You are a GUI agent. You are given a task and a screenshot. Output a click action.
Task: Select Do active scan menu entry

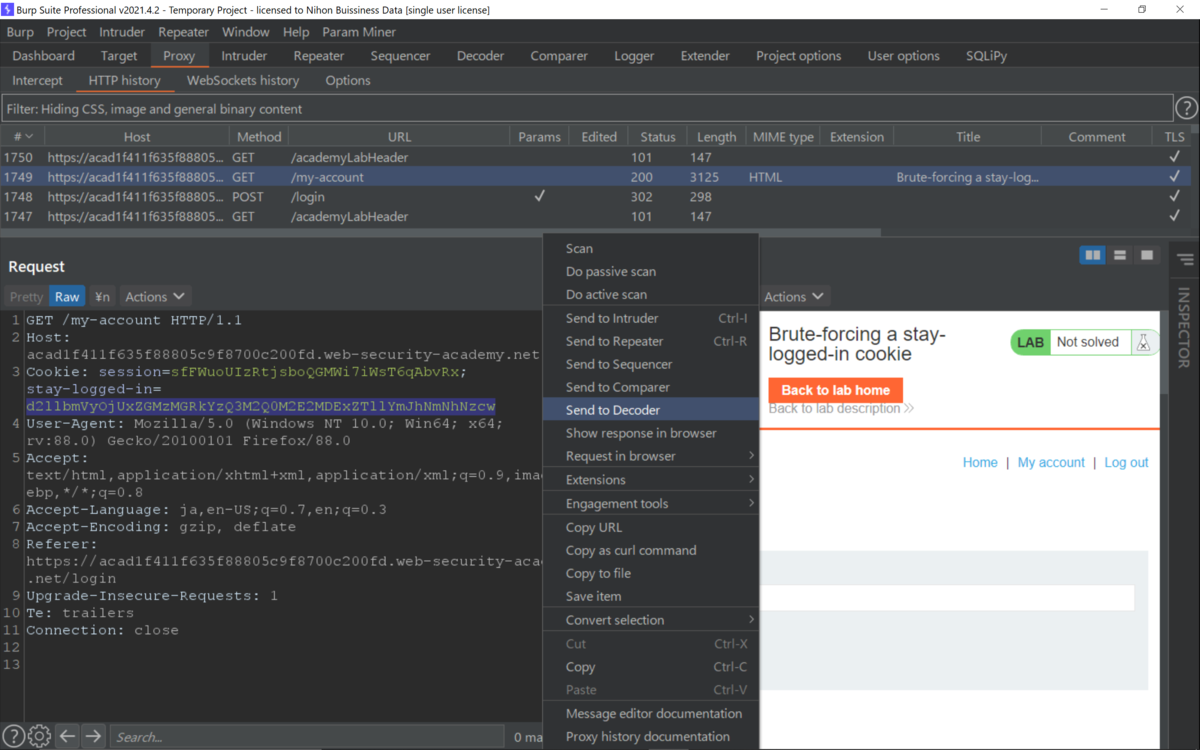(x=650, y=295)
